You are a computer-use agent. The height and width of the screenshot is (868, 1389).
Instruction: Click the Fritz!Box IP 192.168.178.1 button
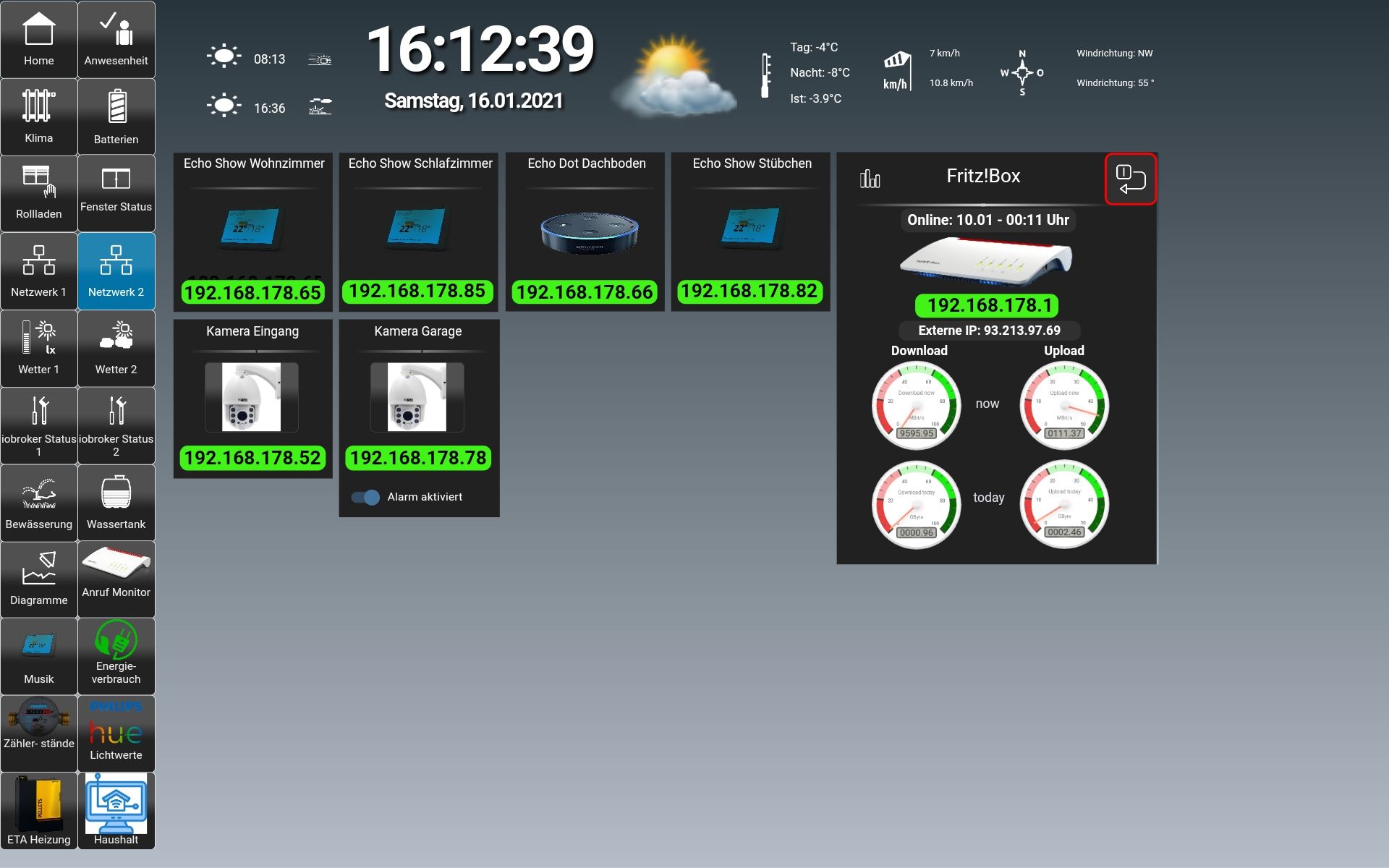[987, 305]
